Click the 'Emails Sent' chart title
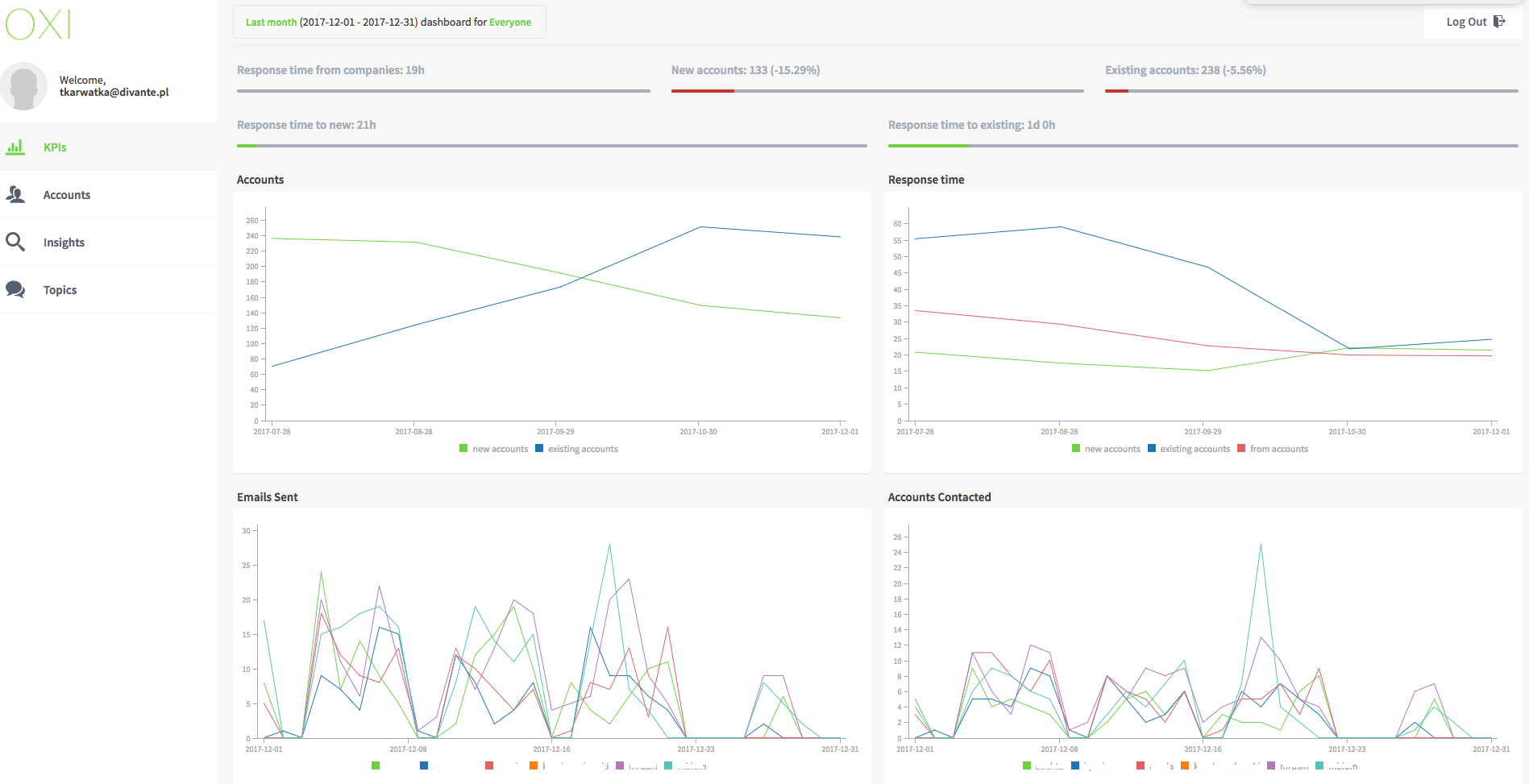The height and width of the screenshot is (784, 1529). pos(268,497)
